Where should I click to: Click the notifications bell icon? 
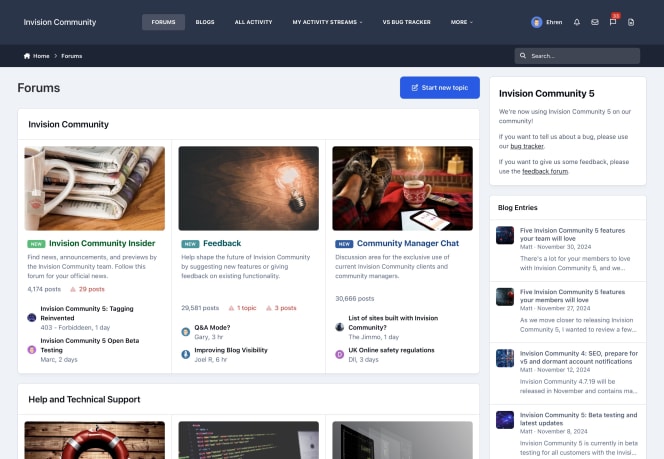[x=577, y=22]
